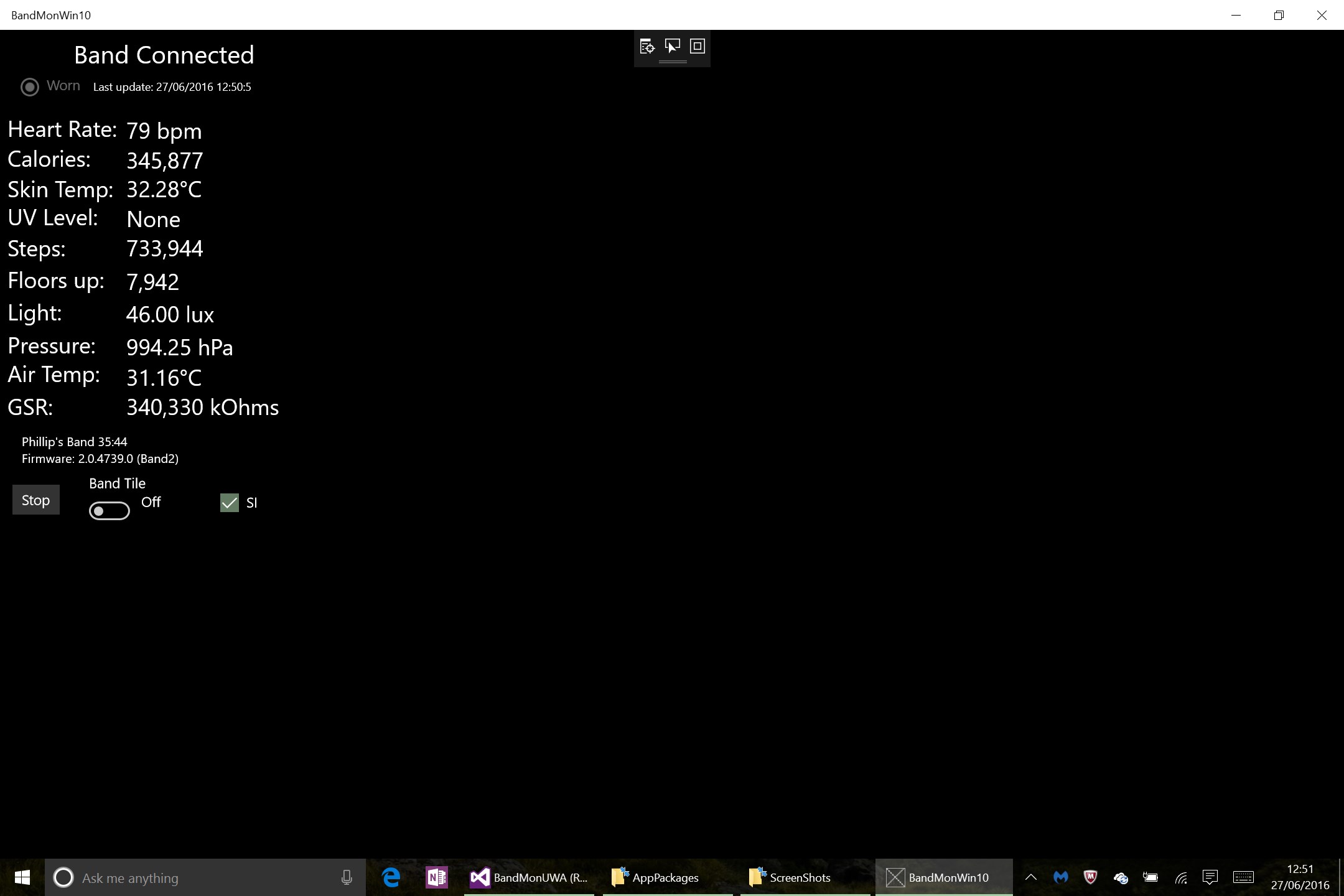Collapse the debug toolbar handle

point(673,62)
